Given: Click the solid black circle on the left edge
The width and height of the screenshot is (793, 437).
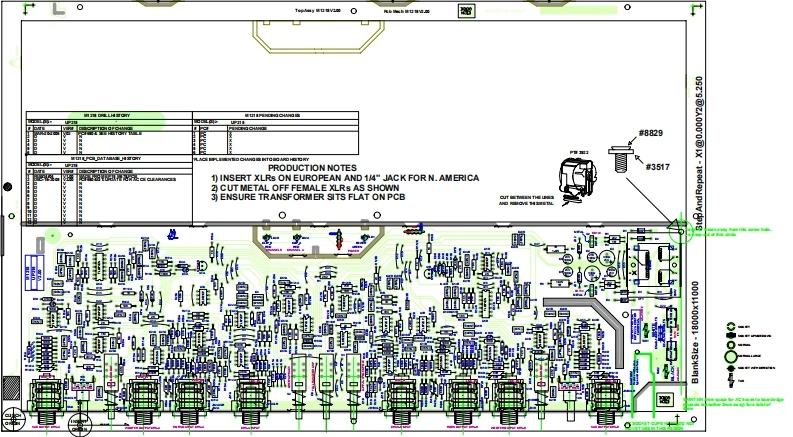Looking at the screenshot, I should click(8, 185).
